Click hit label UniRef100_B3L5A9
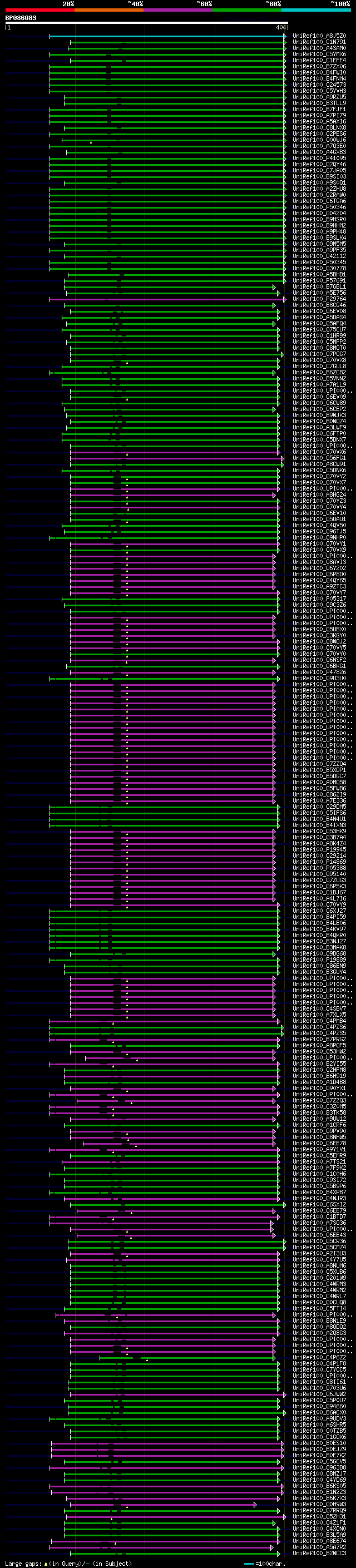Viewport: 356px width, 1568px height. click(x=319, y=1535)
